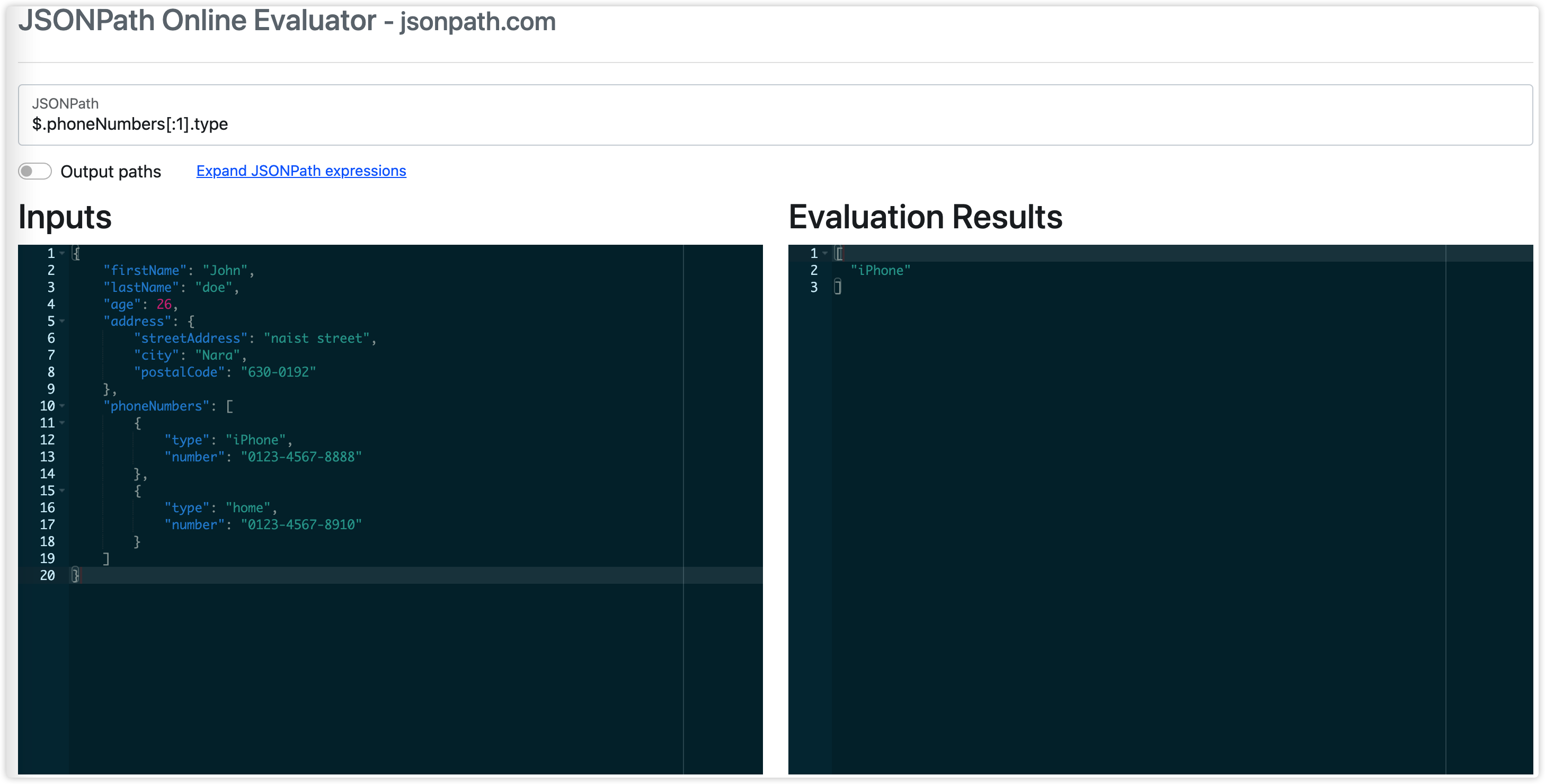Screen dimensions: 1545x784
Task: Fold the second phone object on line 15
Action: pos(63,491)
